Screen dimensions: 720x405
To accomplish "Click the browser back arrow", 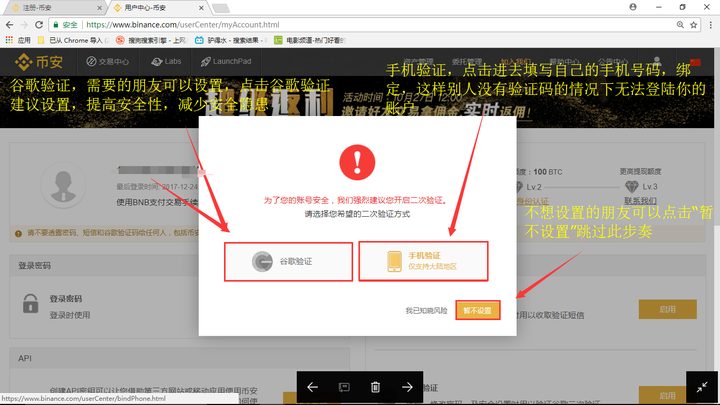I will [x=10, y=25].
